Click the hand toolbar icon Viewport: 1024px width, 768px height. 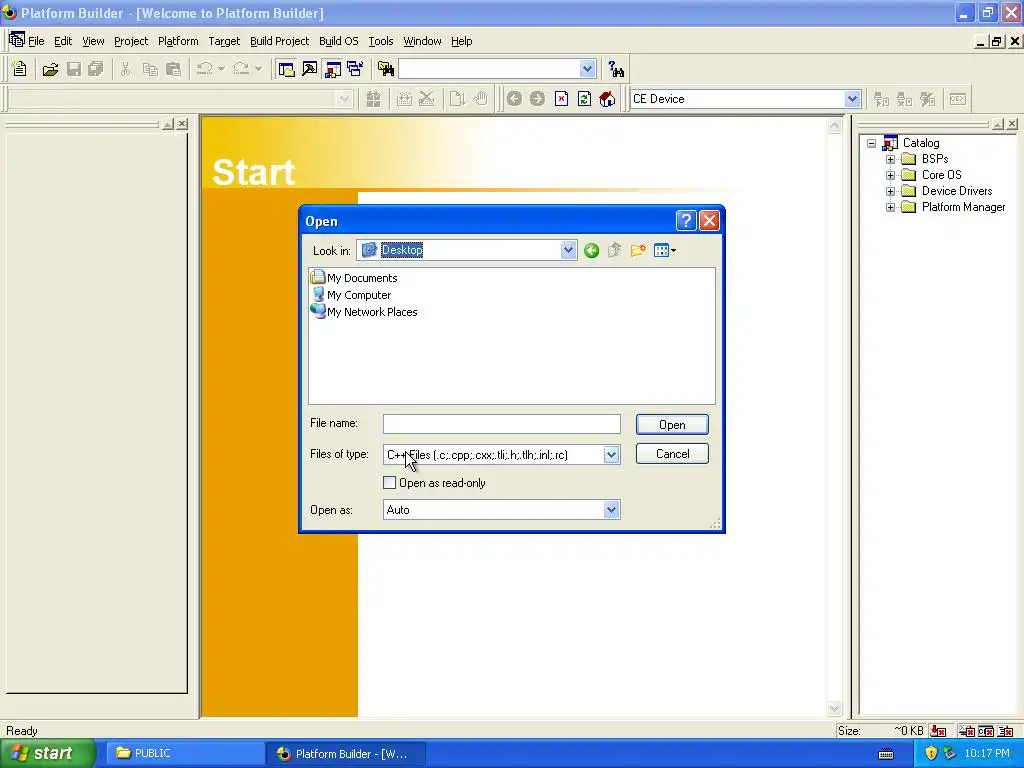(481, 99)
